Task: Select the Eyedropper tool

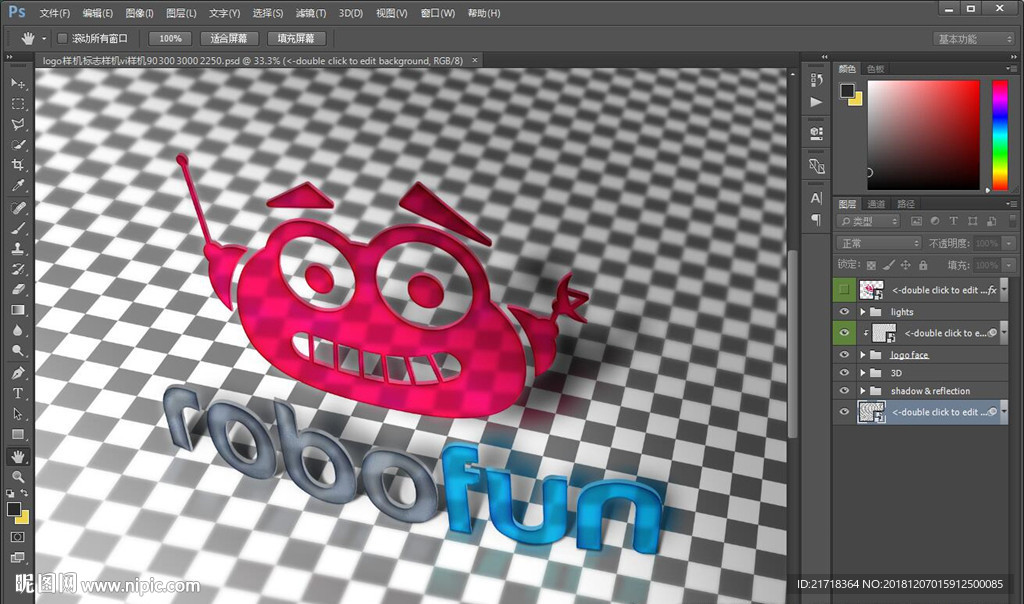Action: point(18,185)
